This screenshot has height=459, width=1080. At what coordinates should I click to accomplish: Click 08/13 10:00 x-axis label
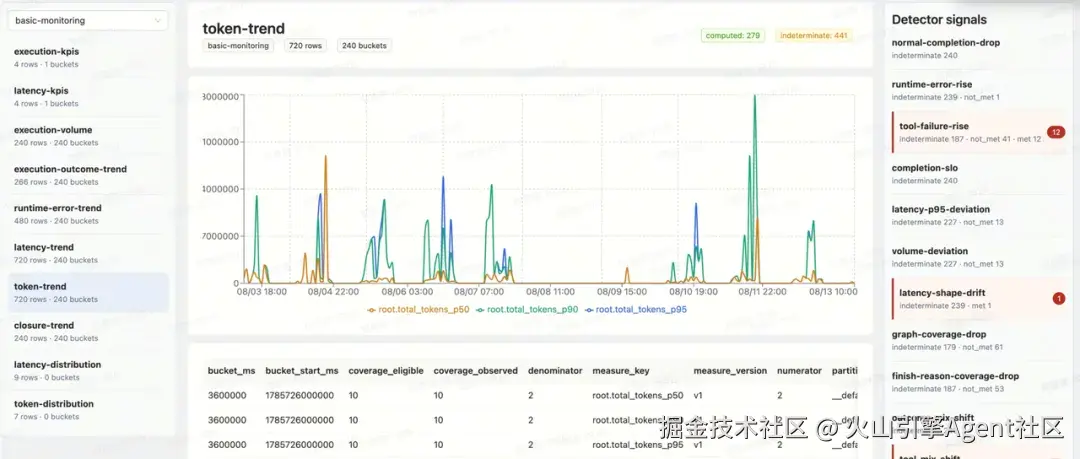pos(832,292)
